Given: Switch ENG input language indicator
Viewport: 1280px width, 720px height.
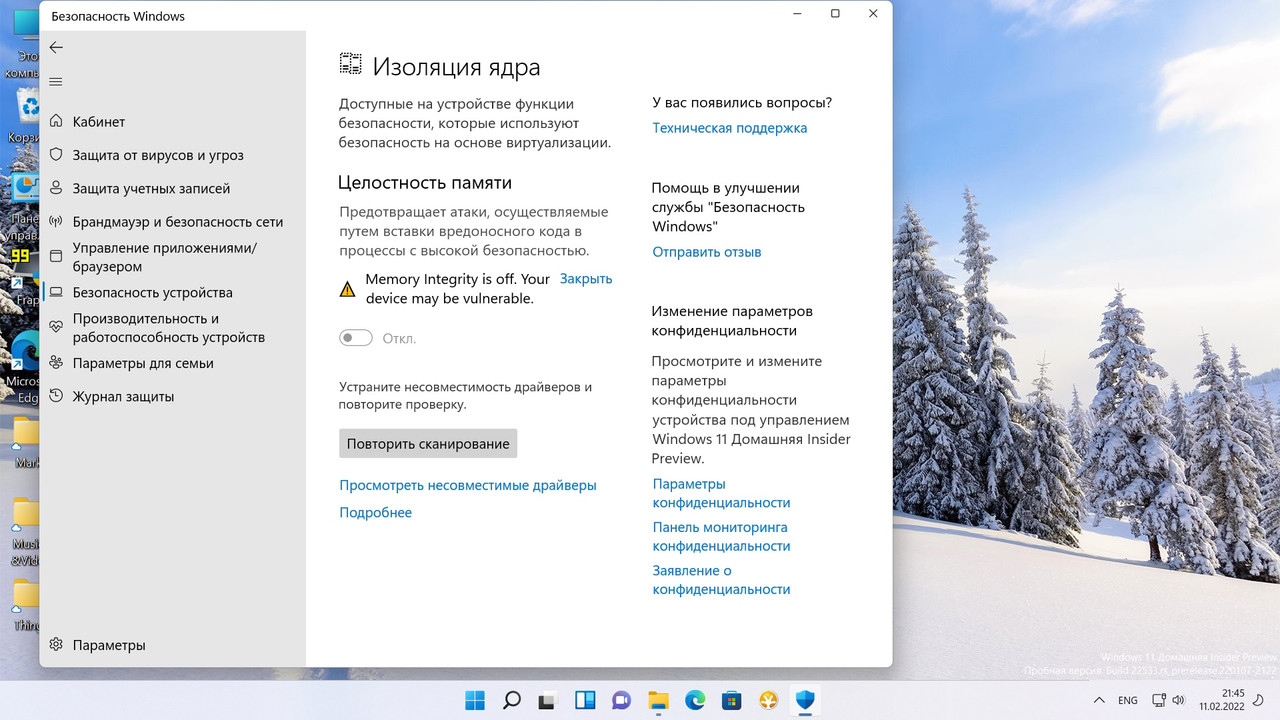Looking at the screenshot, I should 1128,700.
